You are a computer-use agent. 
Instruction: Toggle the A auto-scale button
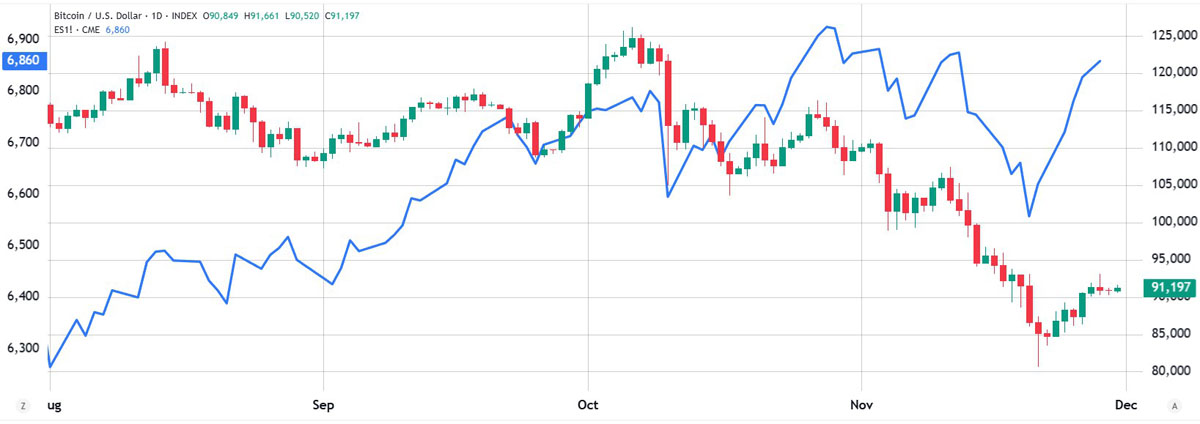point(1174,405)
